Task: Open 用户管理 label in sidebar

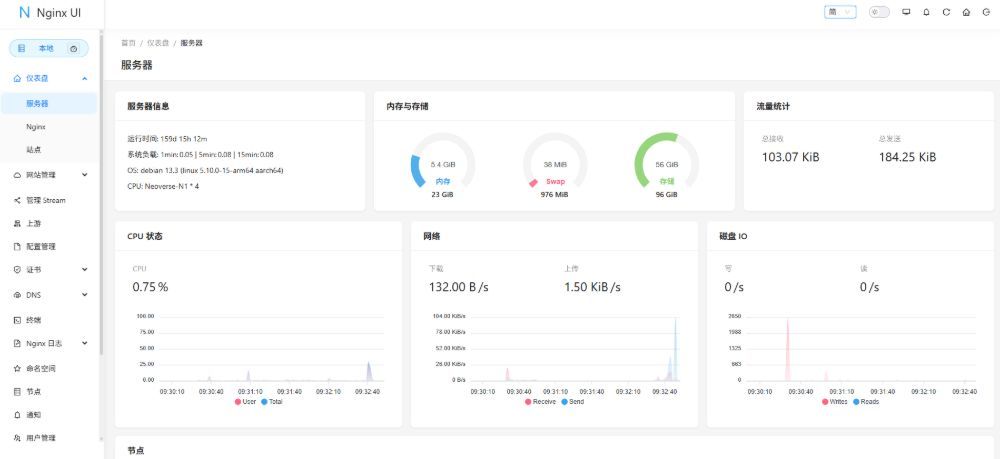Action: click(41, 438)
